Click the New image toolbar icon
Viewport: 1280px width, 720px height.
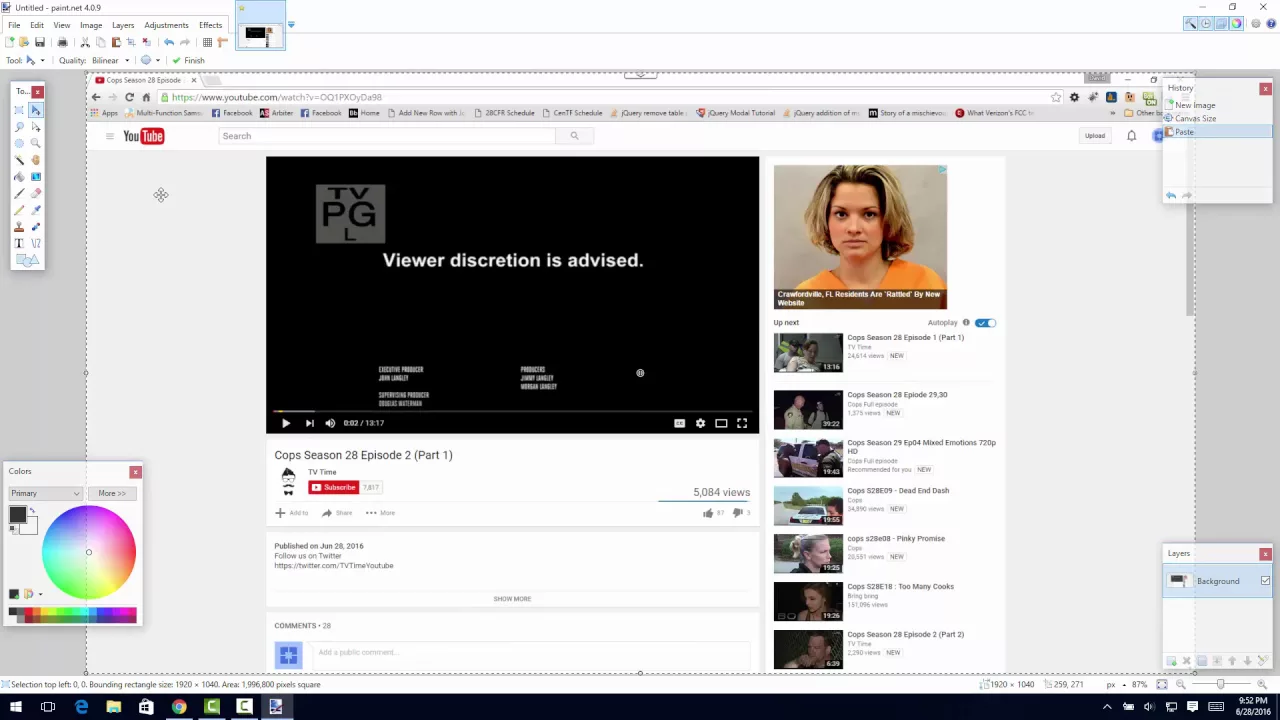point(10,42)
